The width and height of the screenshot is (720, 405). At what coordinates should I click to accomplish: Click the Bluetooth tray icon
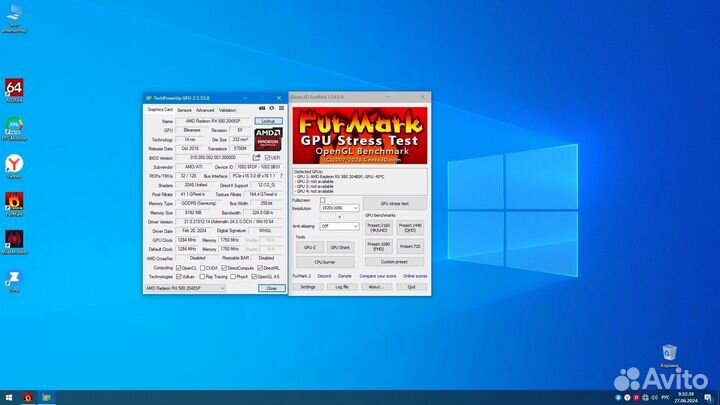coord(618,398)
